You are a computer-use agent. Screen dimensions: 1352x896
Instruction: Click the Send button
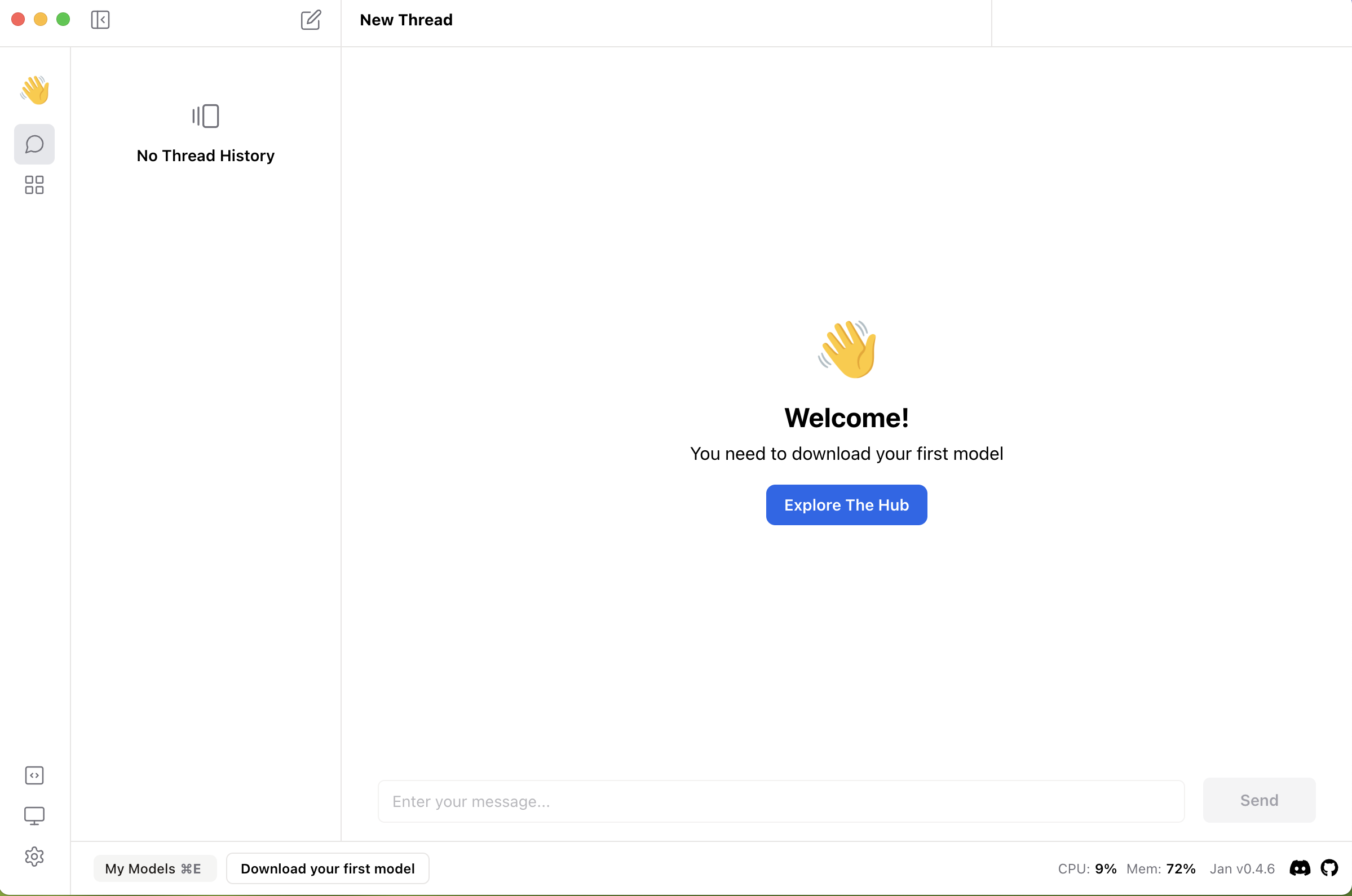click(x=1259, y=800)
